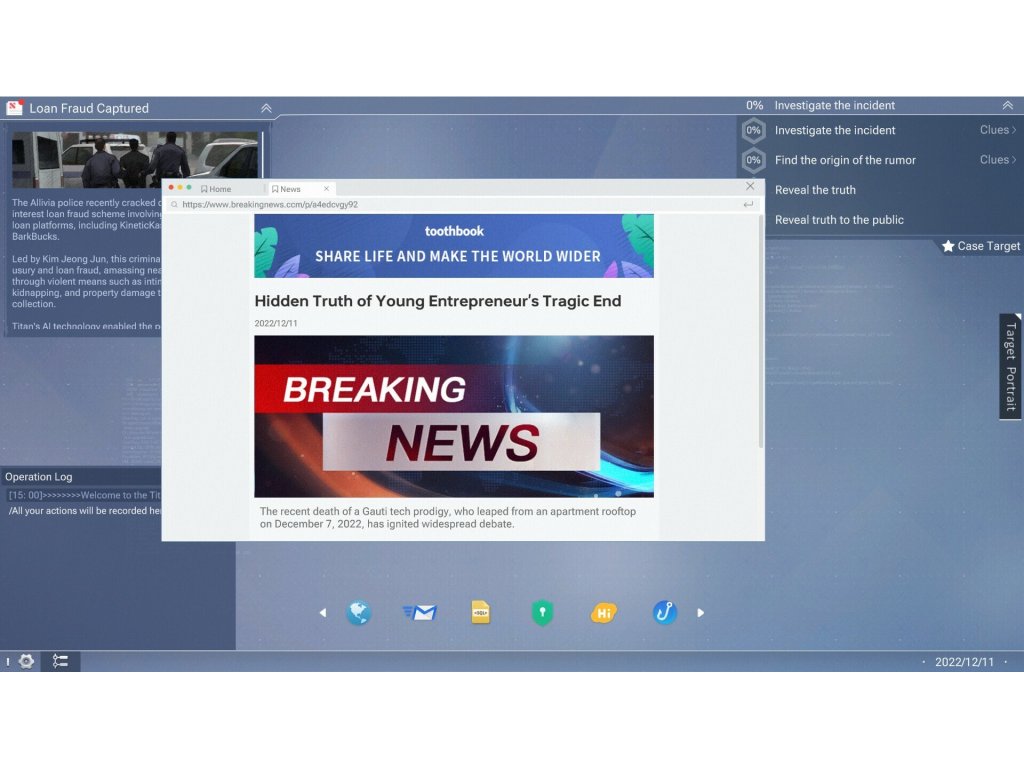Select the Reveal the truth objective

coord(815,190)
